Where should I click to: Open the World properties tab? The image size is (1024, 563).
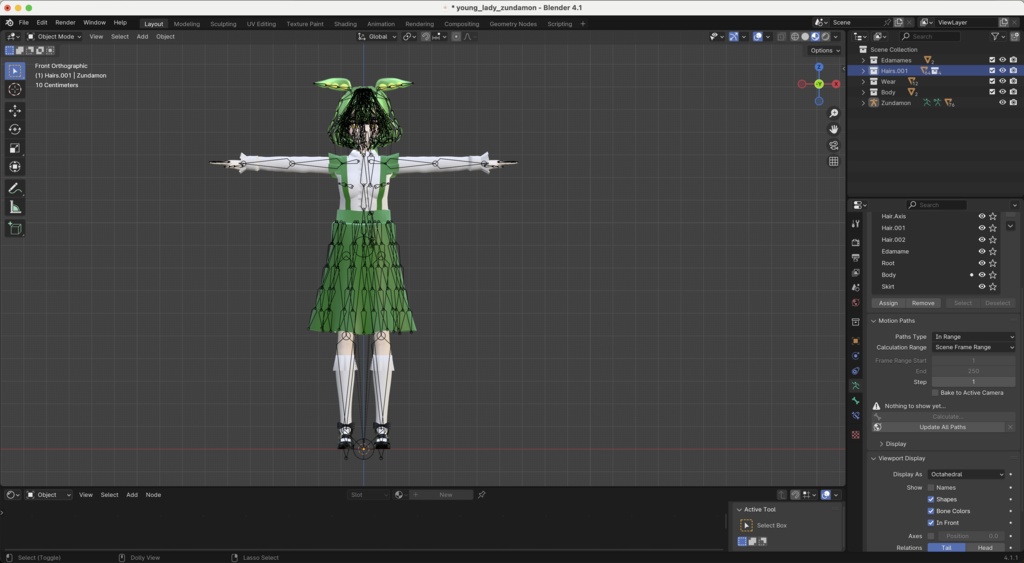856,302
